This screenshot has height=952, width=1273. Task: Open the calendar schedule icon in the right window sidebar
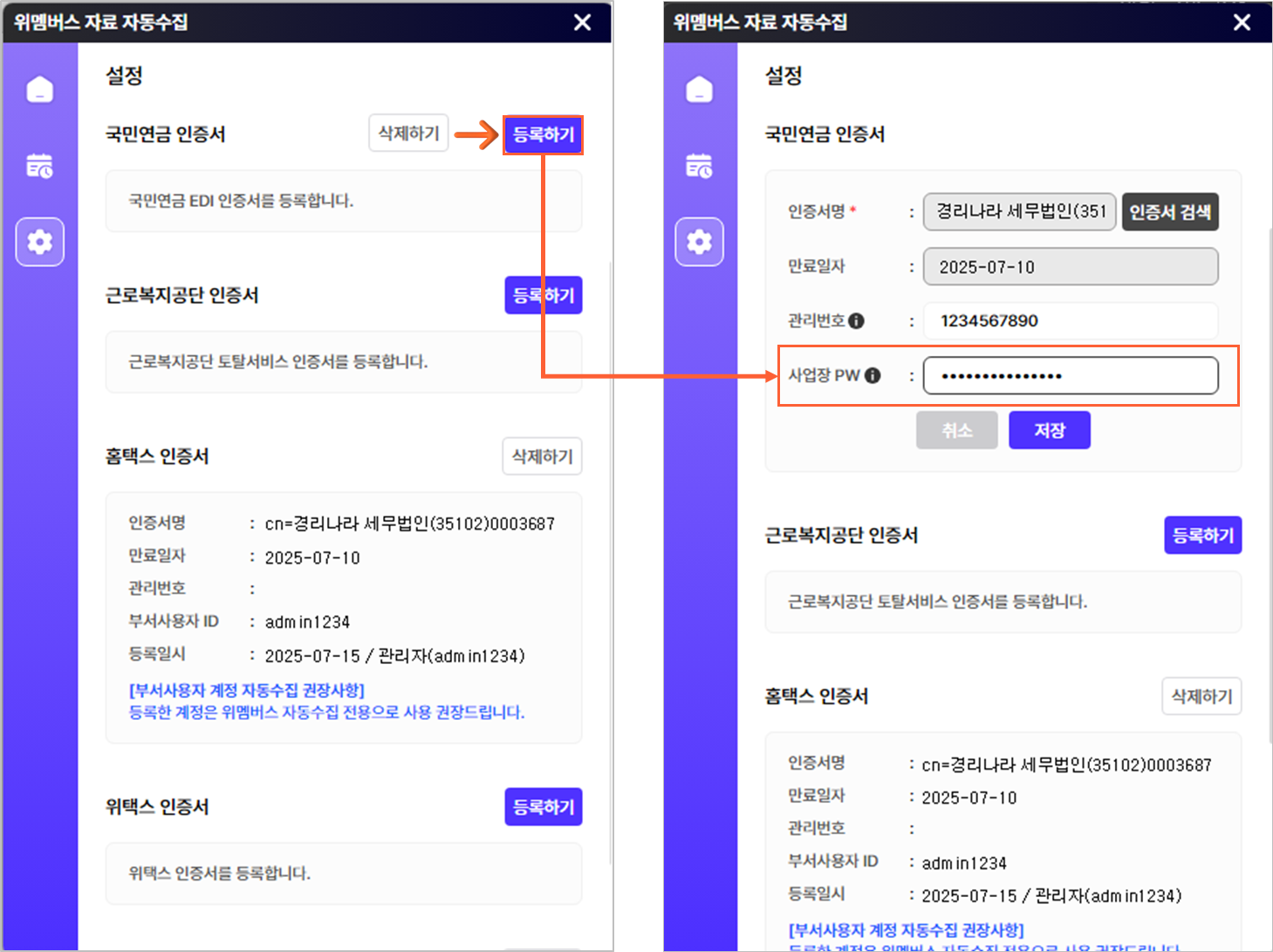point(700,165)
